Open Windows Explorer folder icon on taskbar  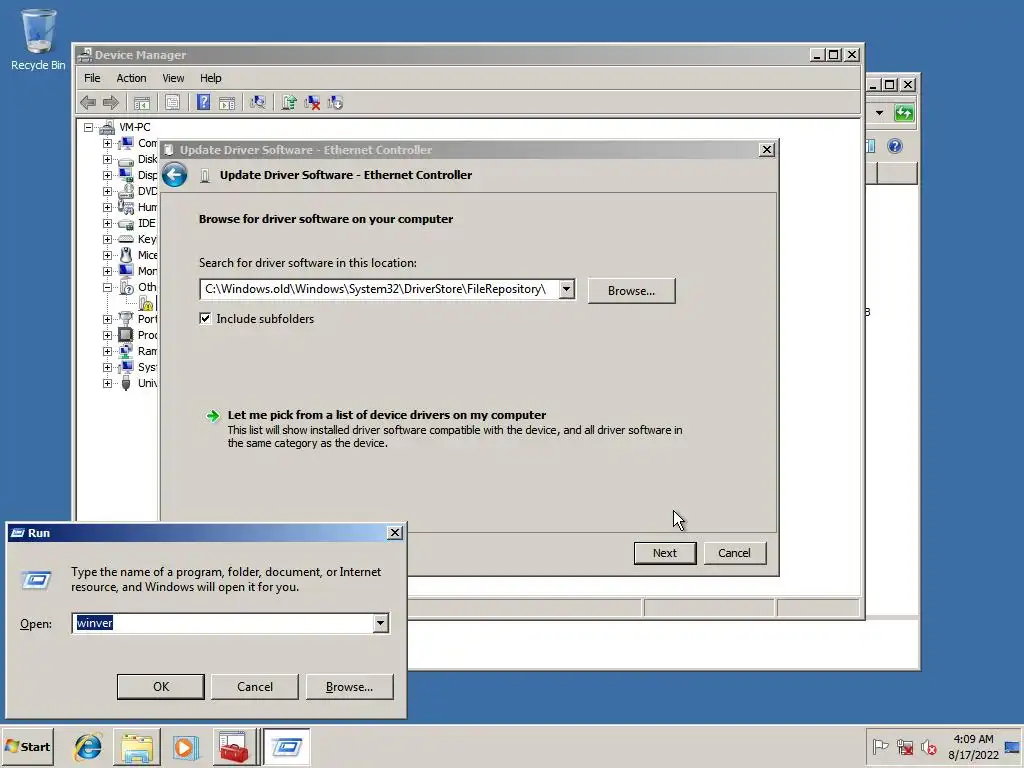click(136, 746)
